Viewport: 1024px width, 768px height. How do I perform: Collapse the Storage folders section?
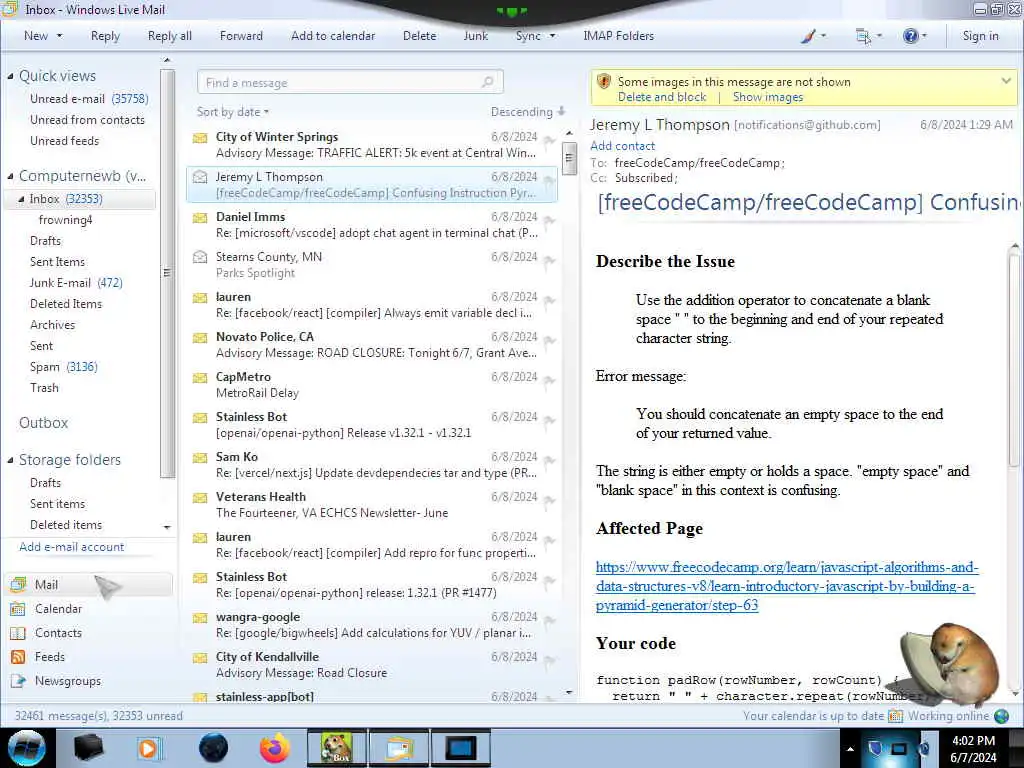pos(10,460)
